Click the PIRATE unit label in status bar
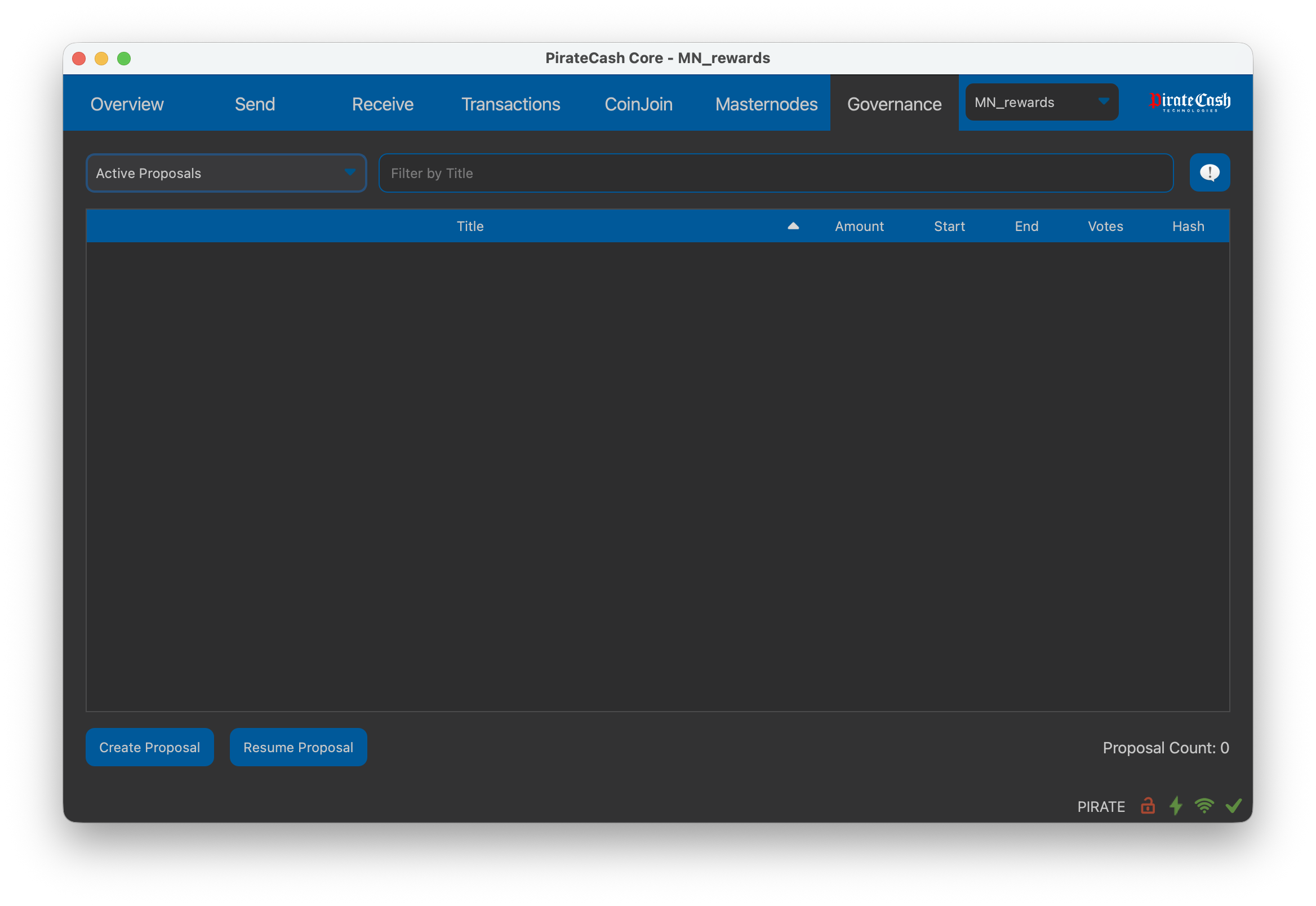 tap(1101, 807)
